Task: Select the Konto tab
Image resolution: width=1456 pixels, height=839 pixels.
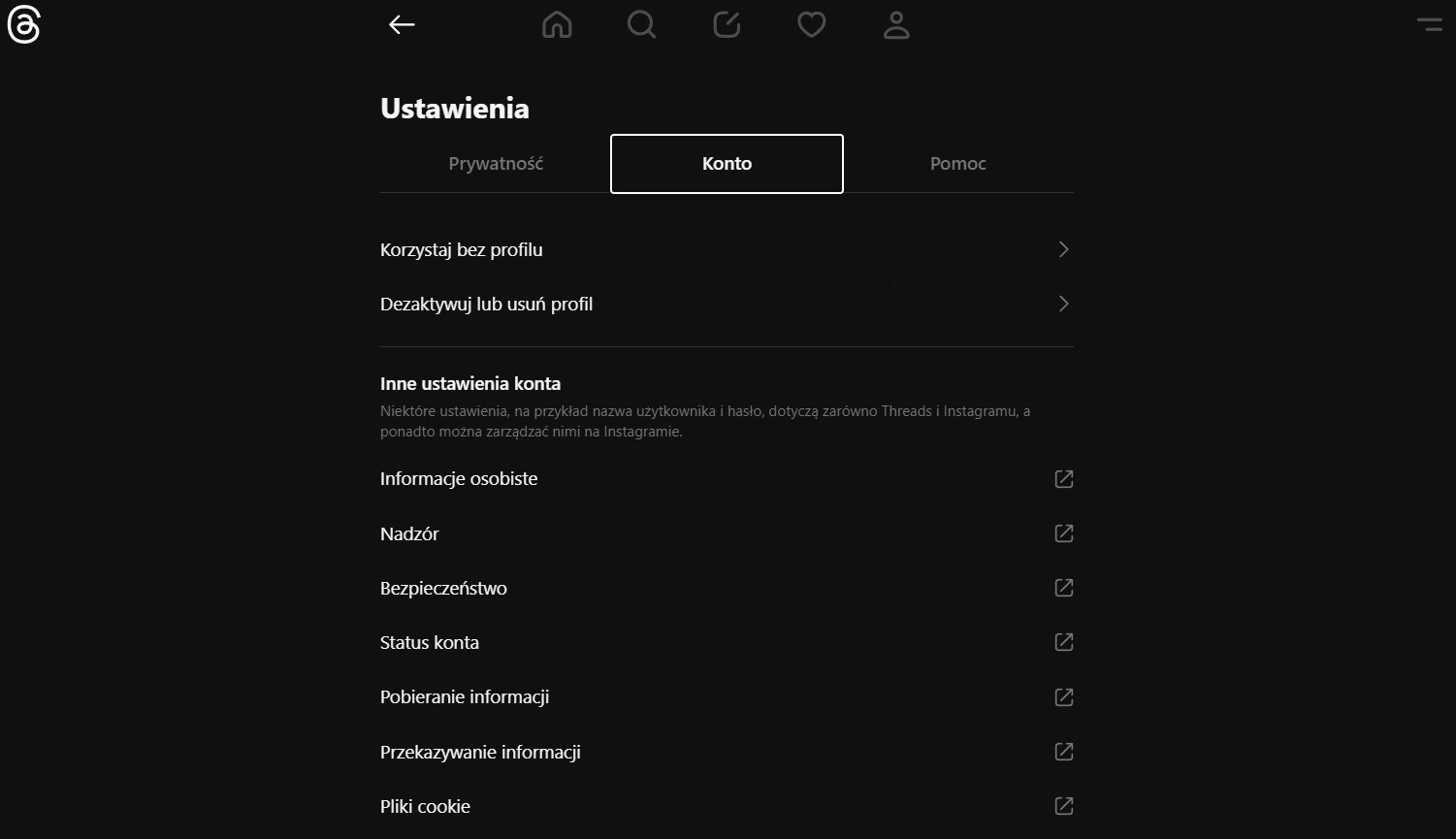Action: pyautogui.click(x=727, y=164)
